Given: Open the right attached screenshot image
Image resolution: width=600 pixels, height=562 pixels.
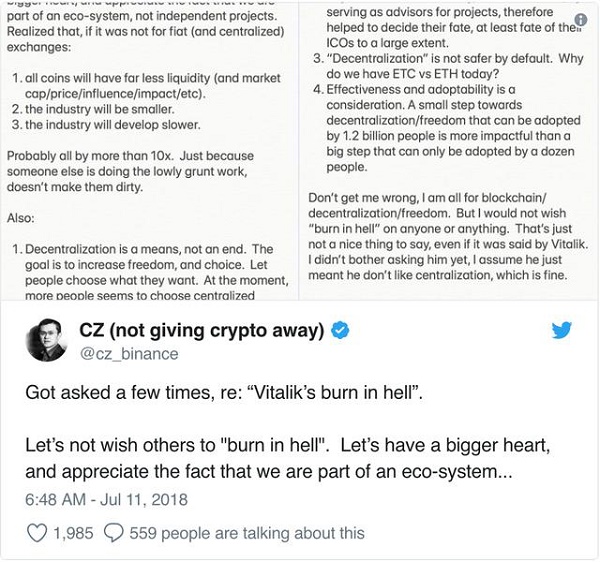Looking at the screenshot, I should coord(450,150).
